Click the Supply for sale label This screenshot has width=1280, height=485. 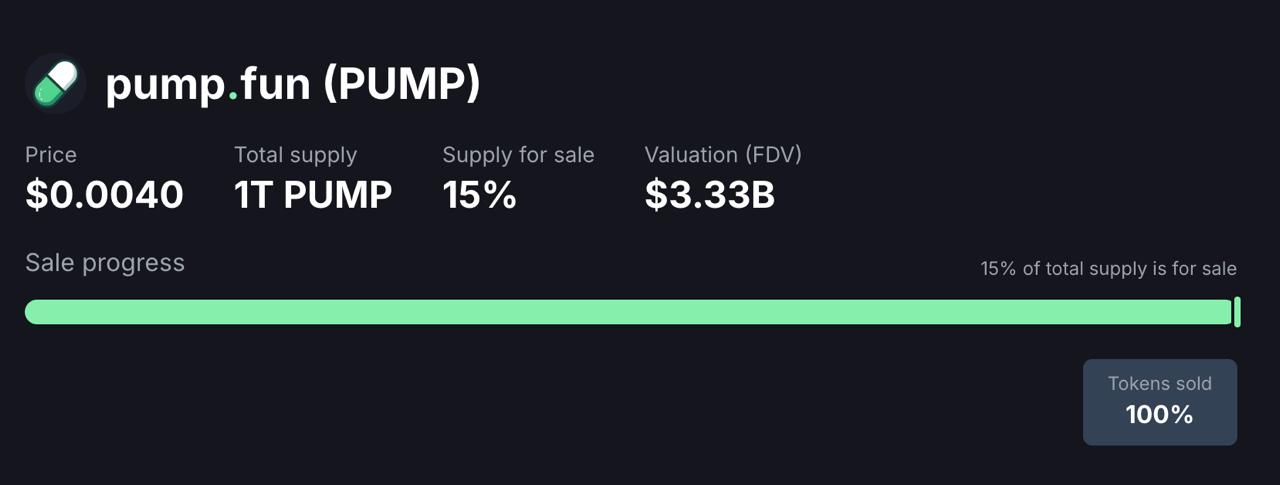click(x=518, y=155)
